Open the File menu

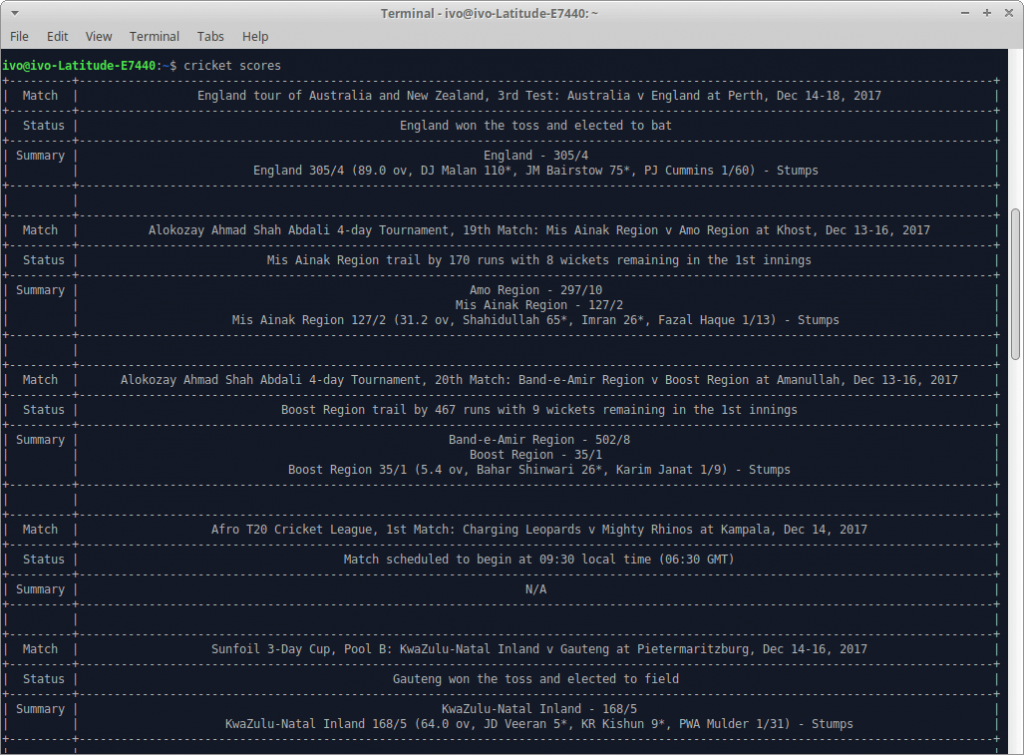click(x=19, y=36)
